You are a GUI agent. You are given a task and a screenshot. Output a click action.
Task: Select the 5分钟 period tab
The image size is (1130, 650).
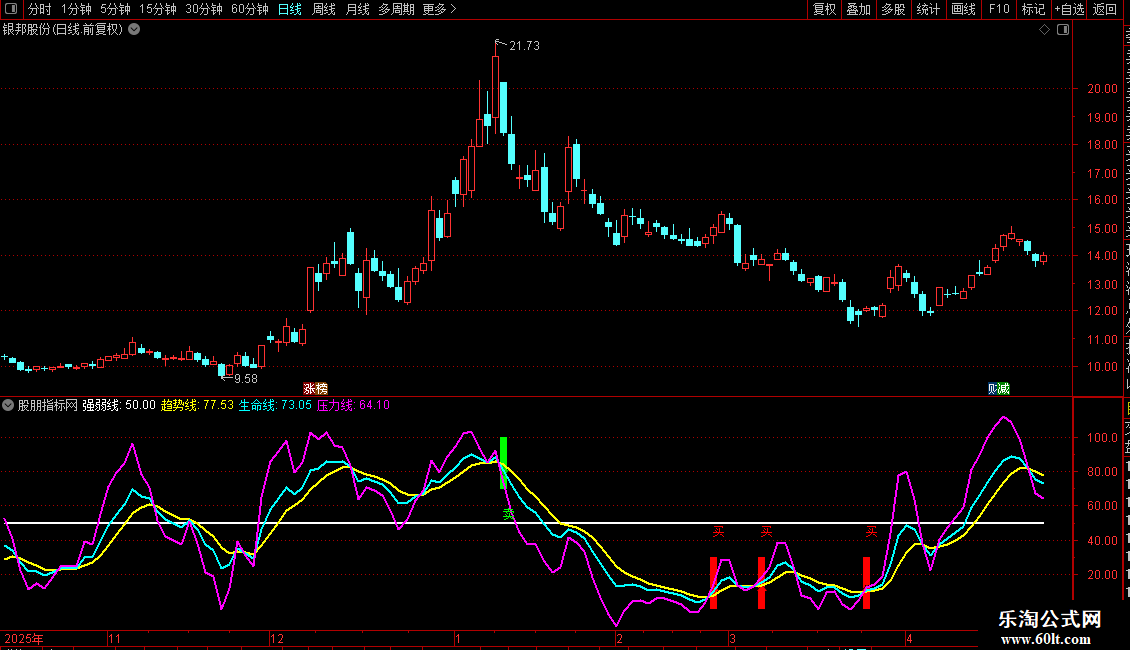click(x=115, y=9)
